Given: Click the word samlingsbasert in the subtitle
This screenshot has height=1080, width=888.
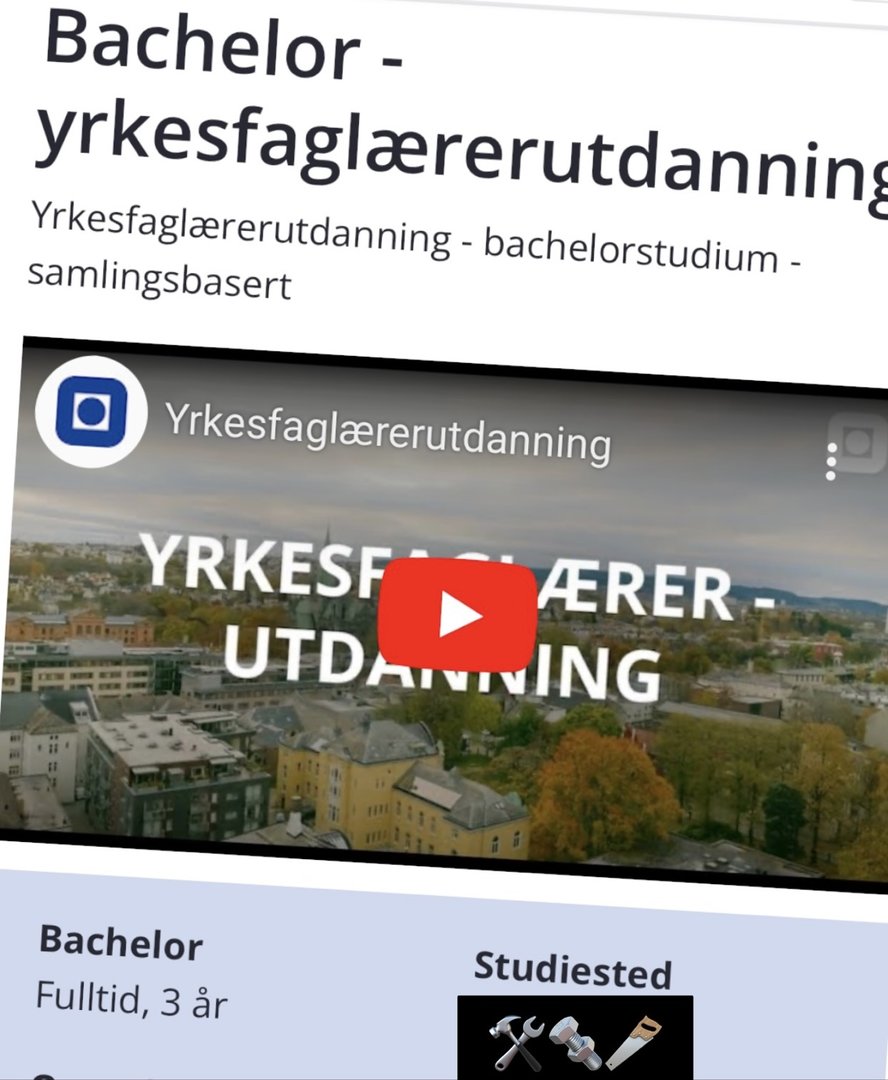Looking at the screenshot, I should (x=159, y=280).
